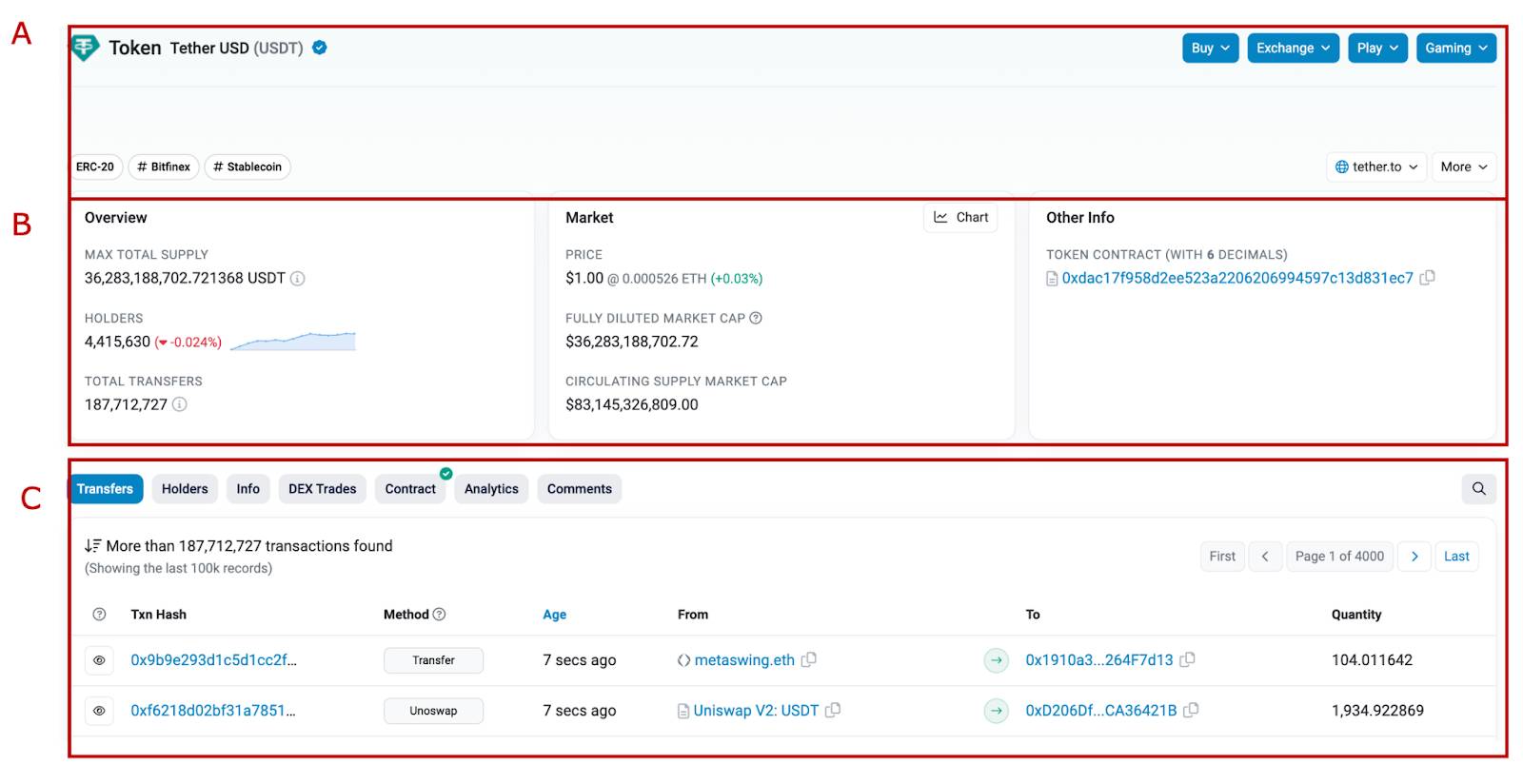Image resolution: width=1523 pixels, height=784 pixels.
Task: Click help icon beside Fully Diluted Market Cap
Action: (756, 318)
